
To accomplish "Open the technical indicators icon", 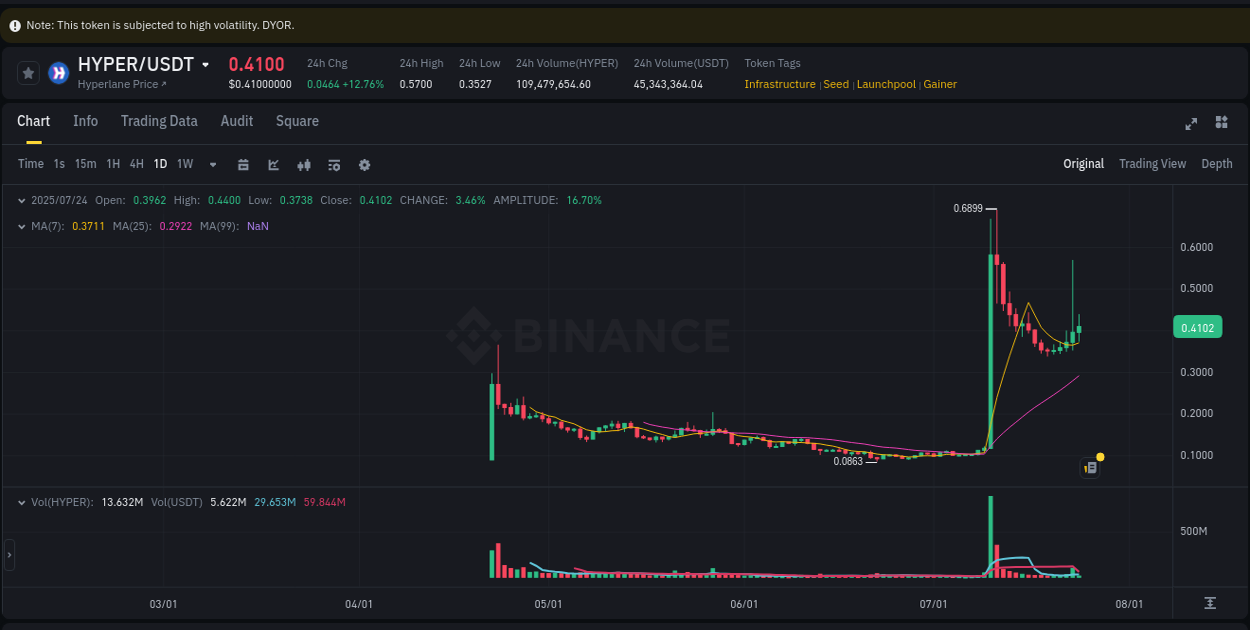I will click(x=334, y=164).
